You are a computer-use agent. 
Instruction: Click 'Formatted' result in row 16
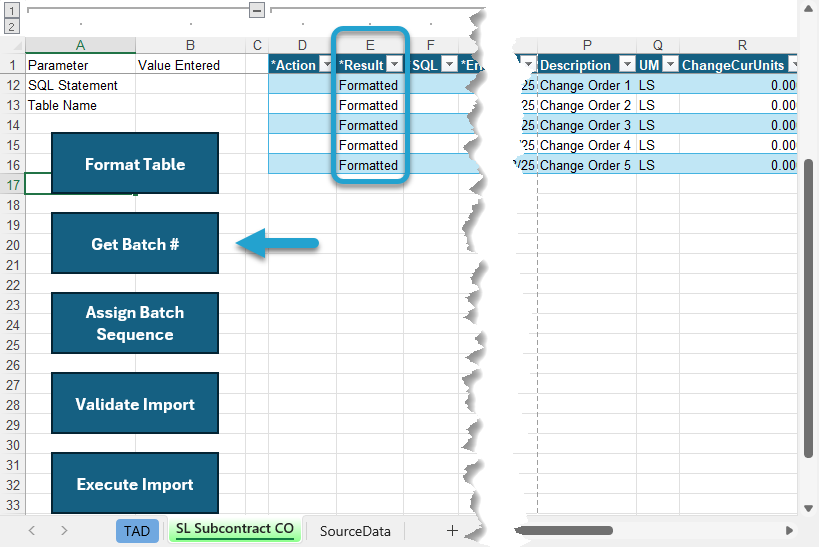[x=370, y=165]
